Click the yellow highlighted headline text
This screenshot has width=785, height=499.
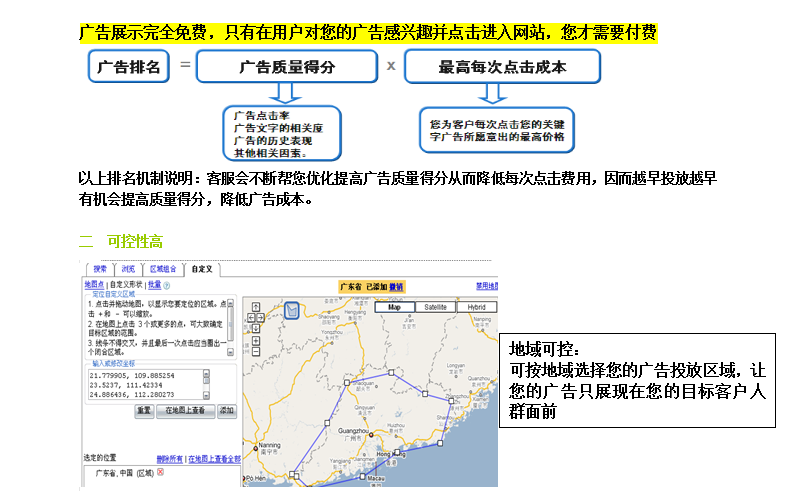pyautogui.click(x=368, y=33)
